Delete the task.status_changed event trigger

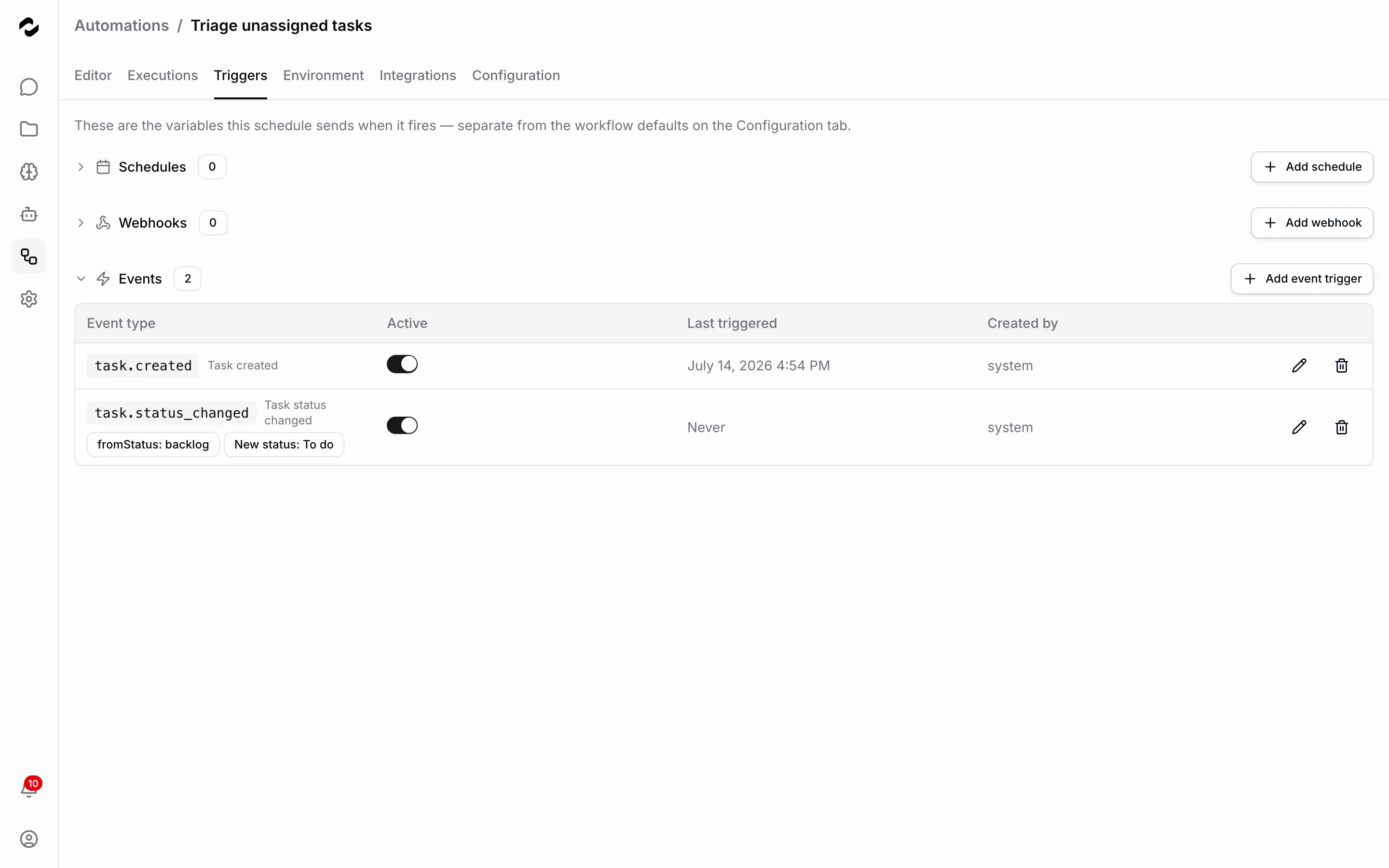[x=1341, y=427]
